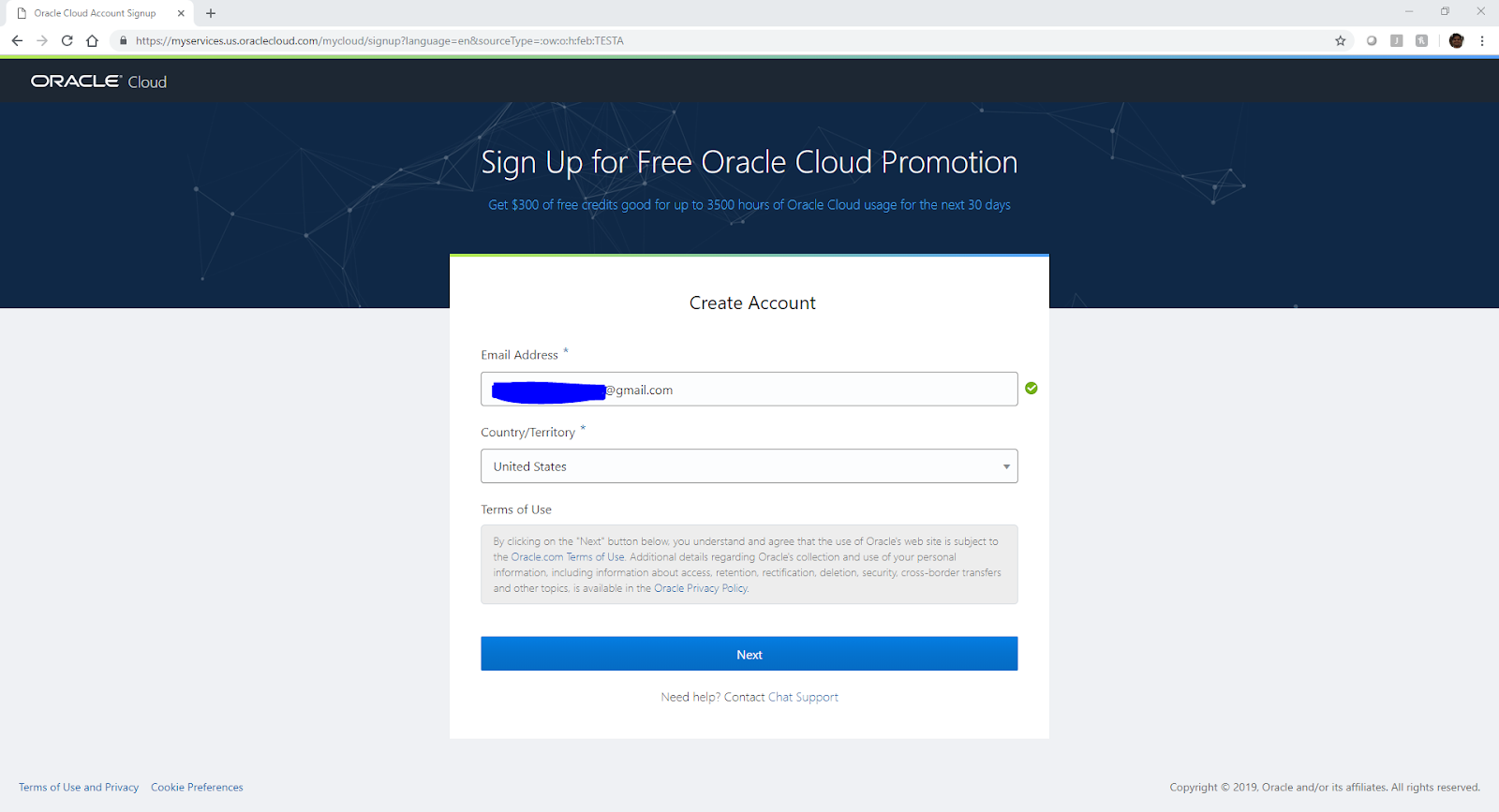Click the padlock site security icon

coord(123,40)
